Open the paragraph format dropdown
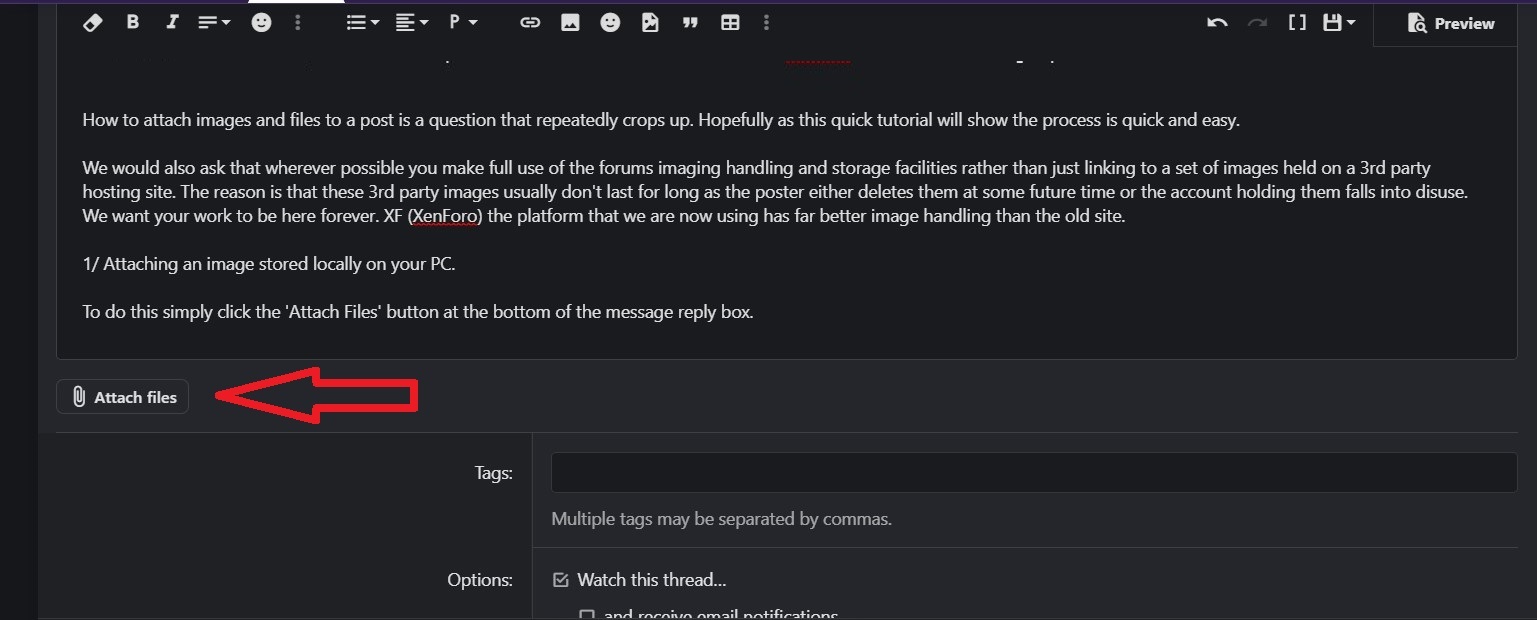Viewport: 1537px width, 620px height. (463, 22)
